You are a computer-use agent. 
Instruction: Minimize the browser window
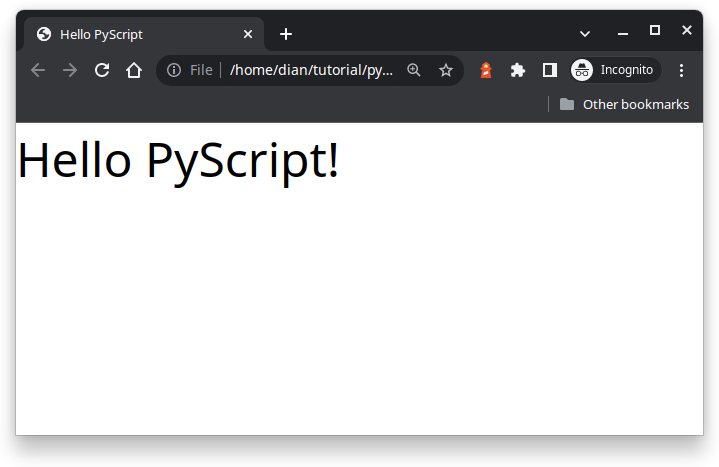coord(623,33)
